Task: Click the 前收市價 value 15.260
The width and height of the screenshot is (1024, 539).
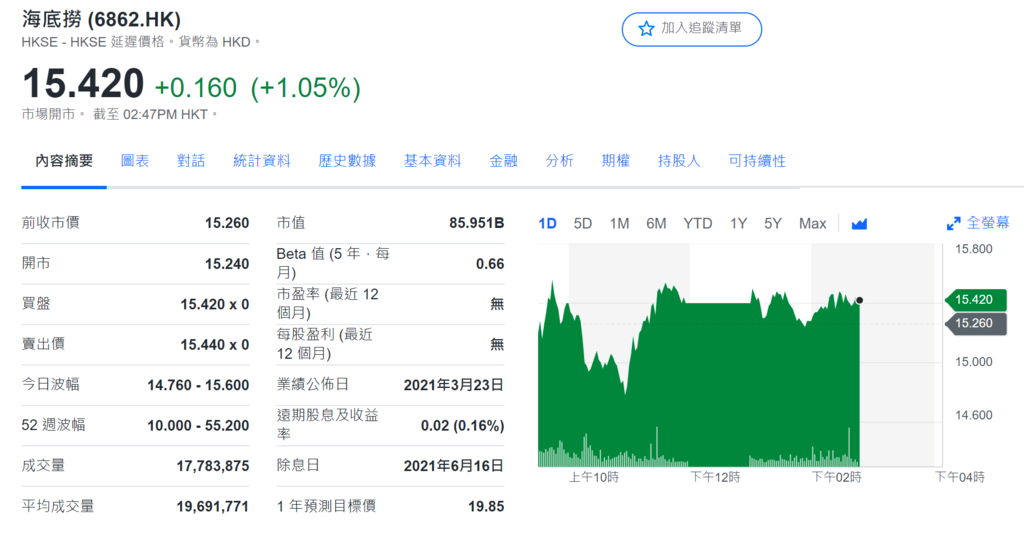Action: point(227,223)
